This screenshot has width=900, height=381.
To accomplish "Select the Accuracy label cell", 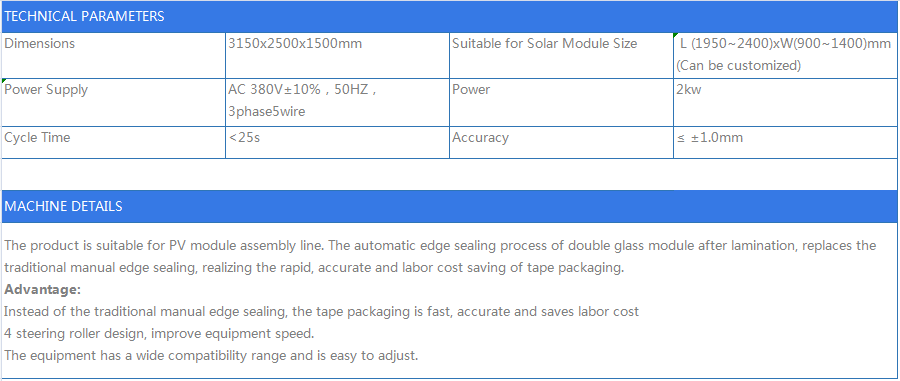I will click(561, 142).
